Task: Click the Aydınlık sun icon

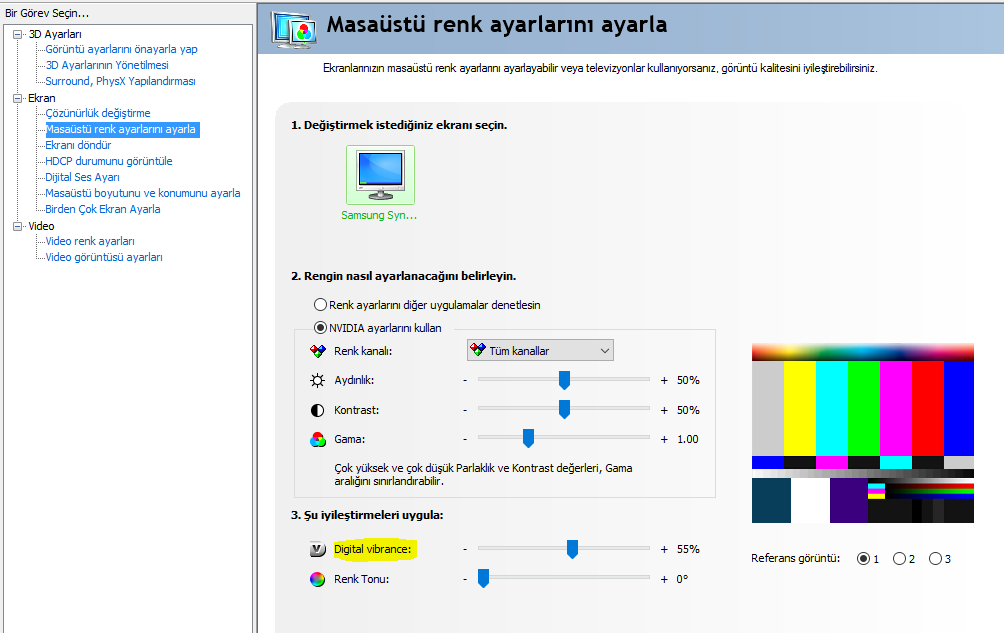Action: pos(318,380)
